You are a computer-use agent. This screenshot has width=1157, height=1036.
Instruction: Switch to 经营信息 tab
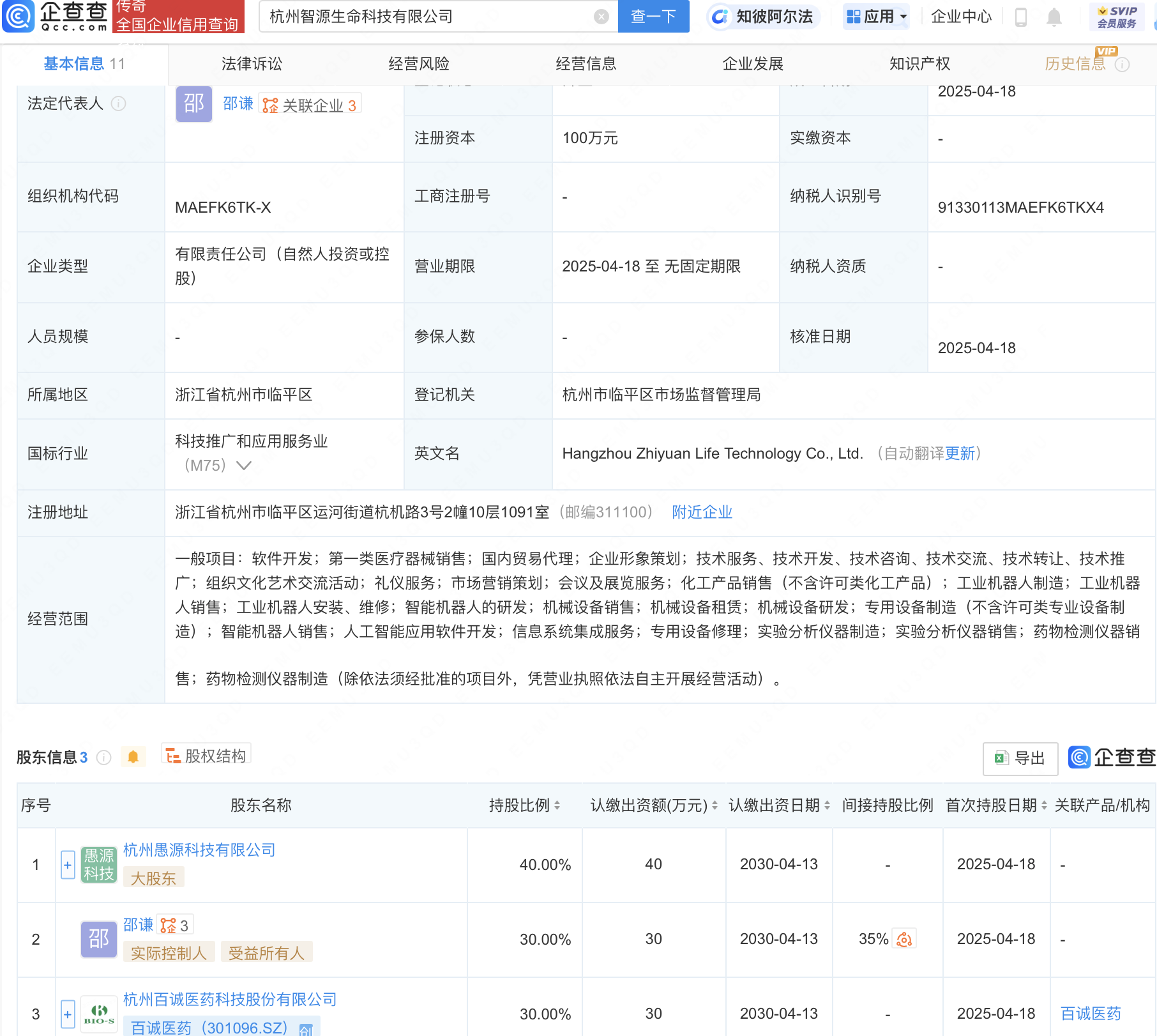tap(586, 64)
